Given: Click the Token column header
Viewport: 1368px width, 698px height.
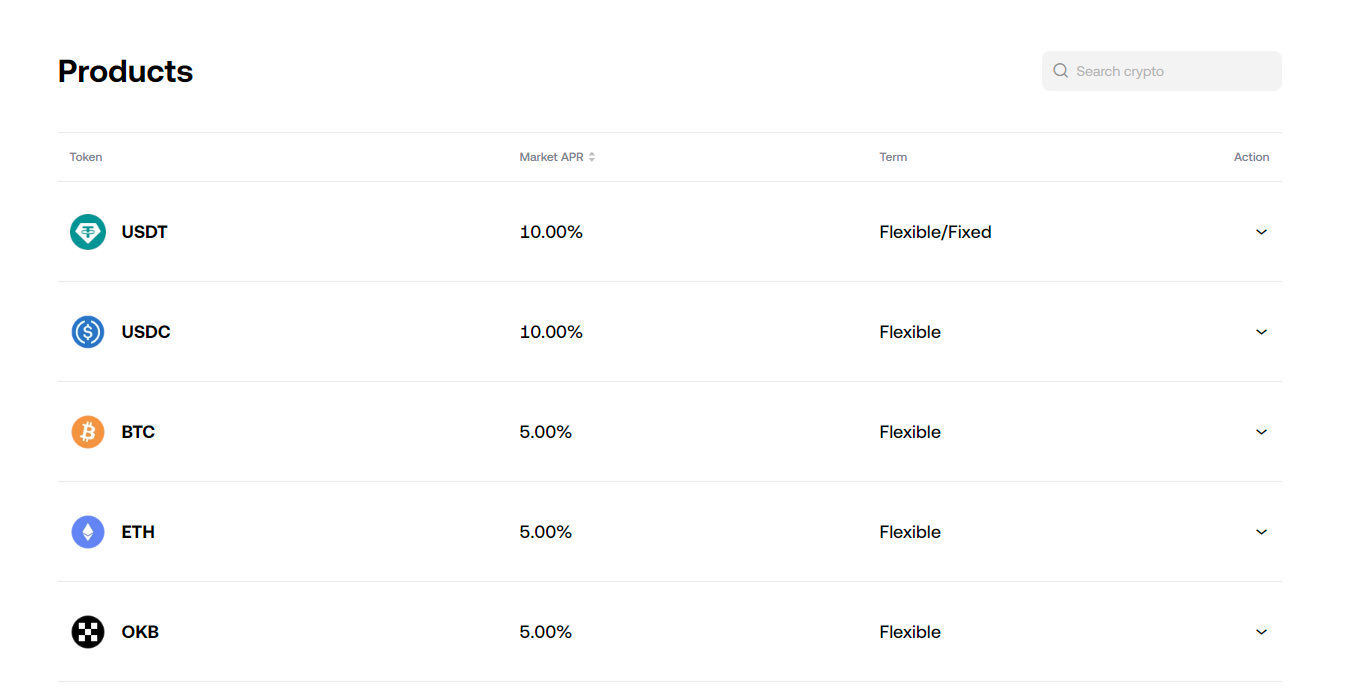Looking at the screenshot, I should tap(86, 157).
